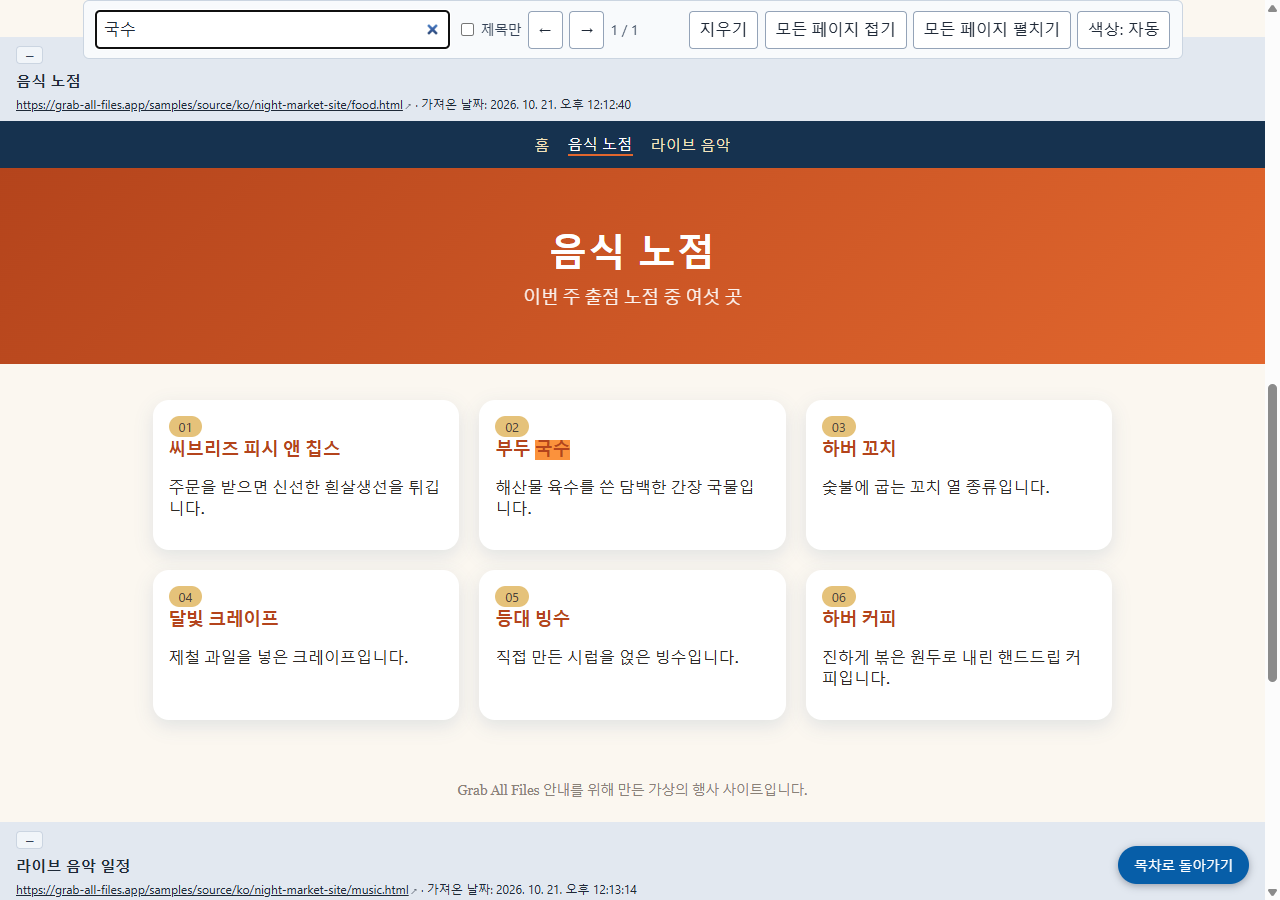Click the match counter 1 / 1
This screenshot has width=1280, height=900.
[624, 30]
